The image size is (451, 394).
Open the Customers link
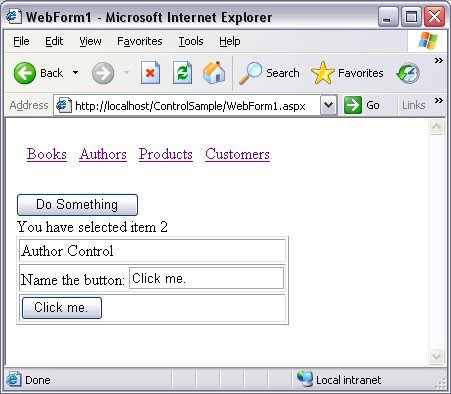coord(237,154)
